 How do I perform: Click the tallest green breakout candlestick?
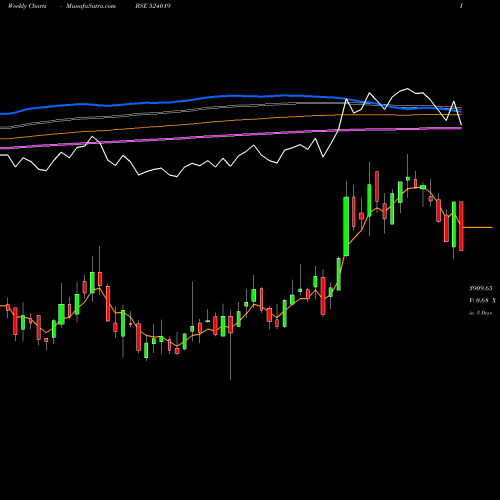pyautogui.click(x=346, y=226)
